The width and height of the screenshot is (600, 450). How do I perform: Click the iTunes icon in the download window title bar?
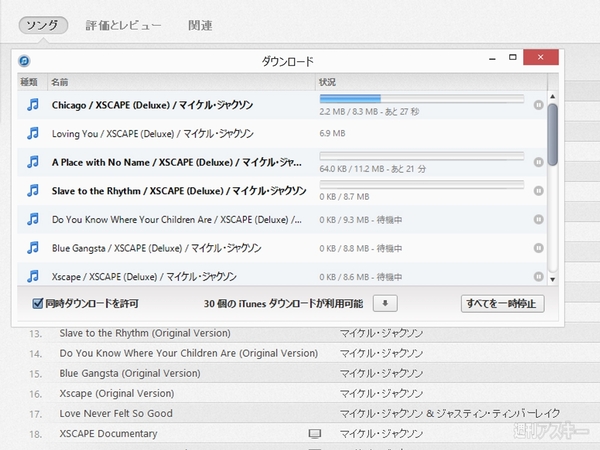(24, 60)
